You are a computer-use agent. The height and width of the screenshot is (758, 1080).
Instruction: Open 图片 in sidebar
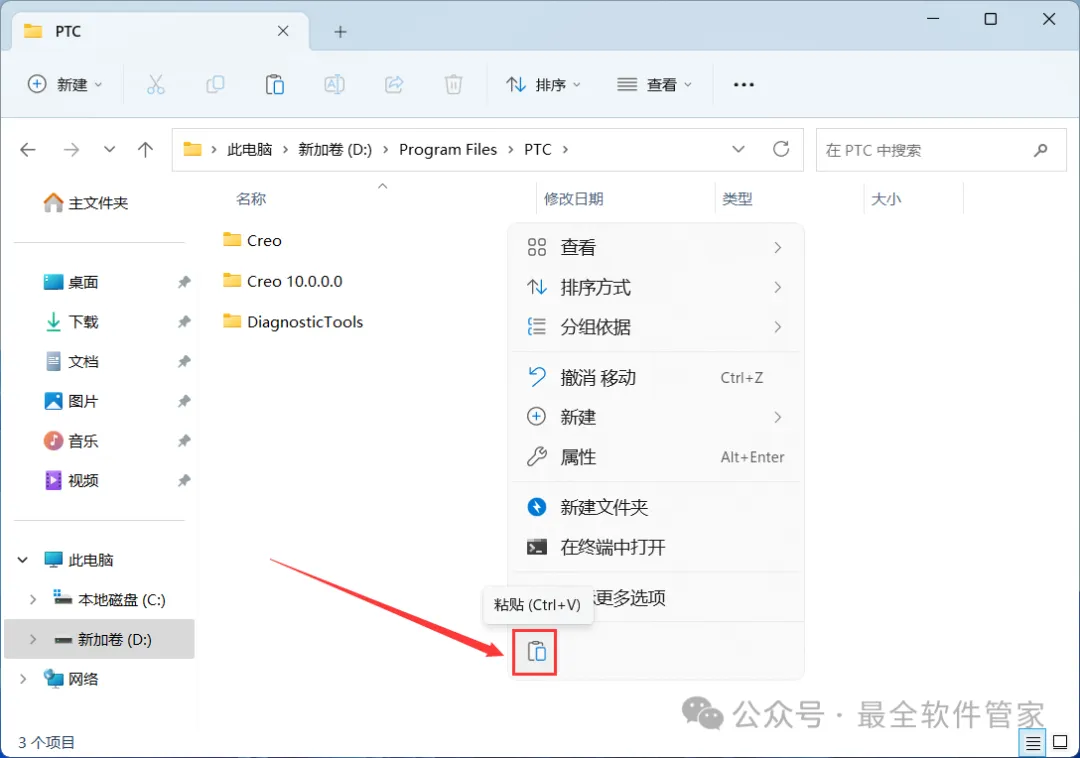pyautogui.click(x=71, y=401)
